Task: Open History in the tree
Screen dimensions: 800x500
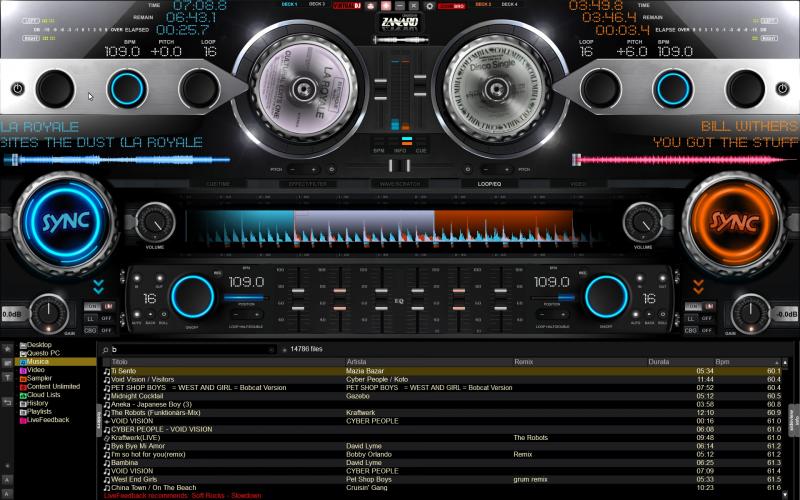Action: coord(37,403)
